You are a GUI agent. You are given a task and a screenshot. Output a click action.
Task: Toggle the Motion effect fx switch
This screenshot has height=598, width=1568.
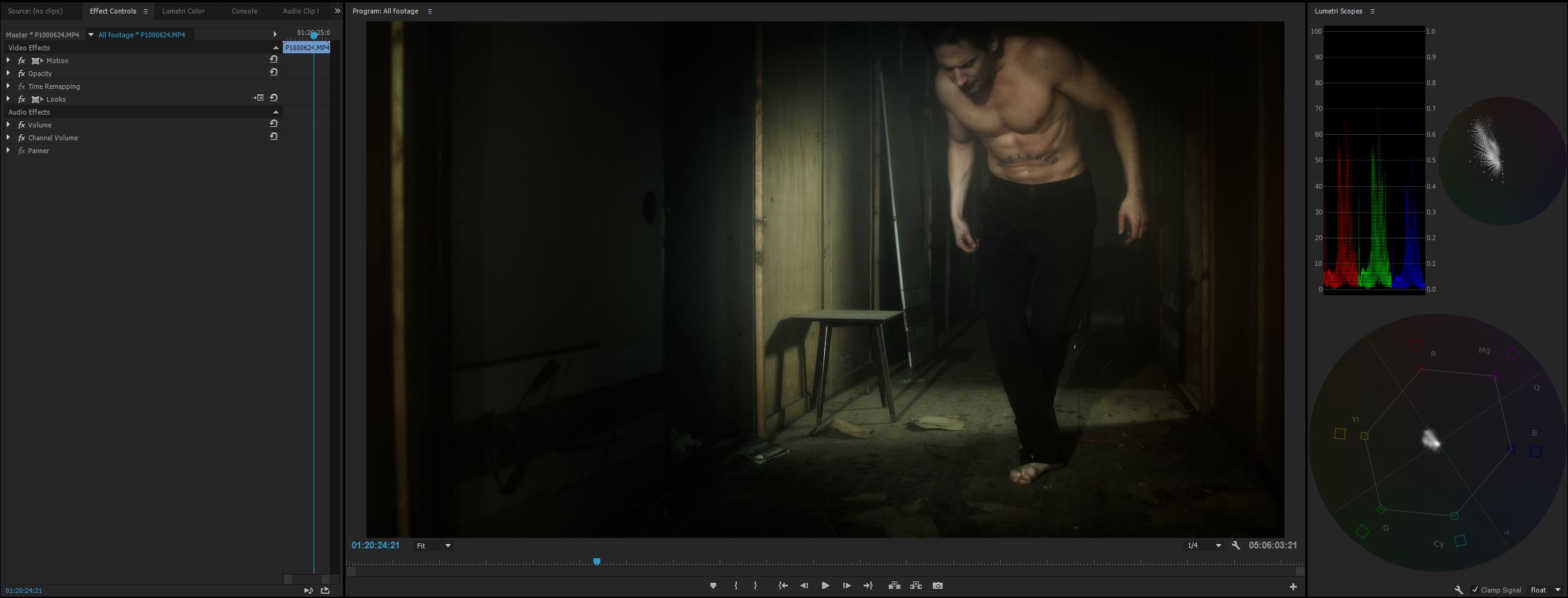(21, 61)
